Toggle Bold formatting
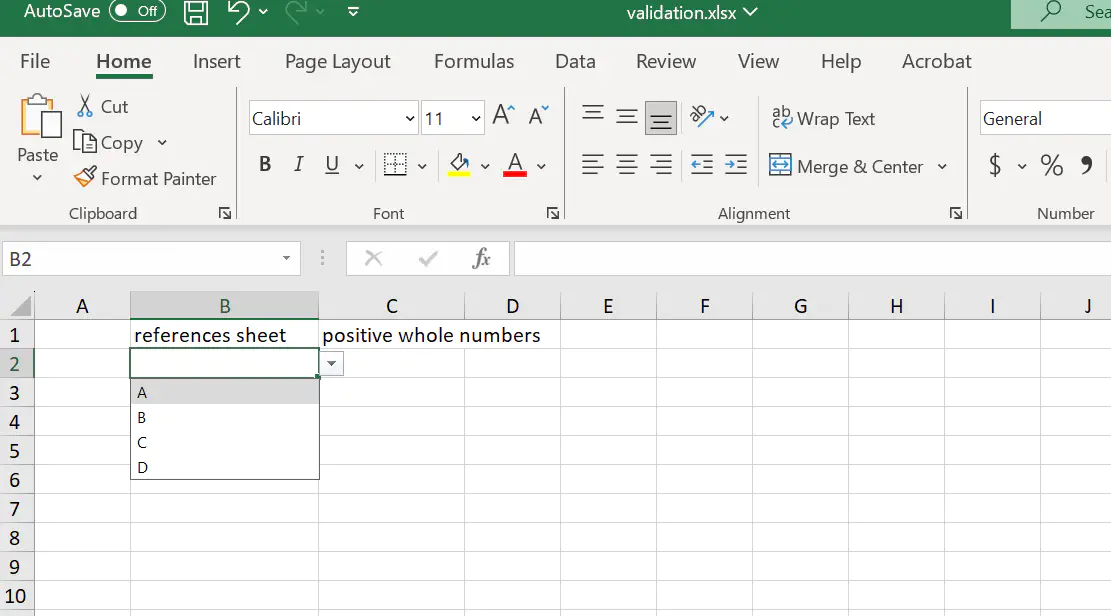 265,165
